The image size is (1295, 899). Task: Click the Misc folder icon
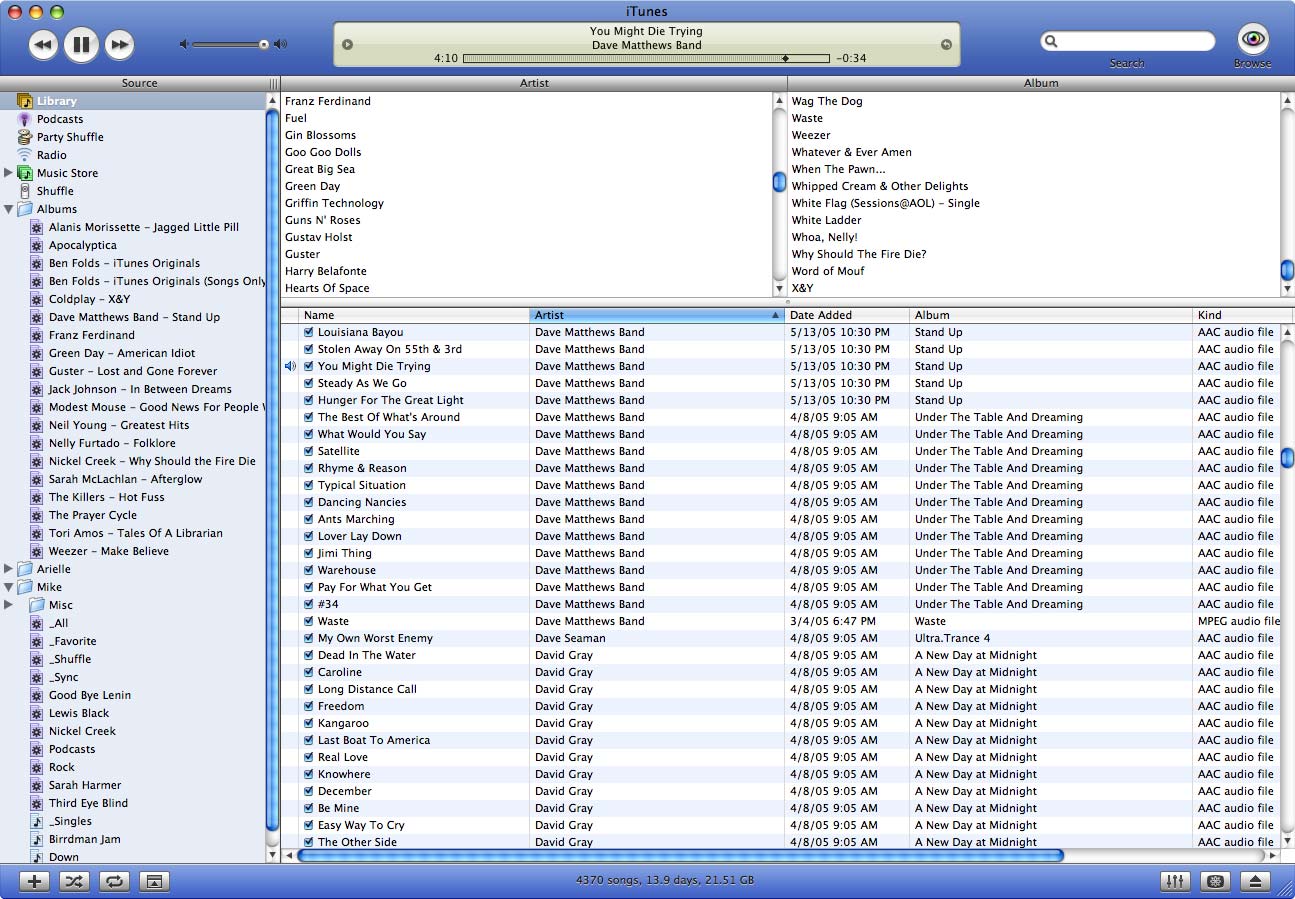coord(37,605)
